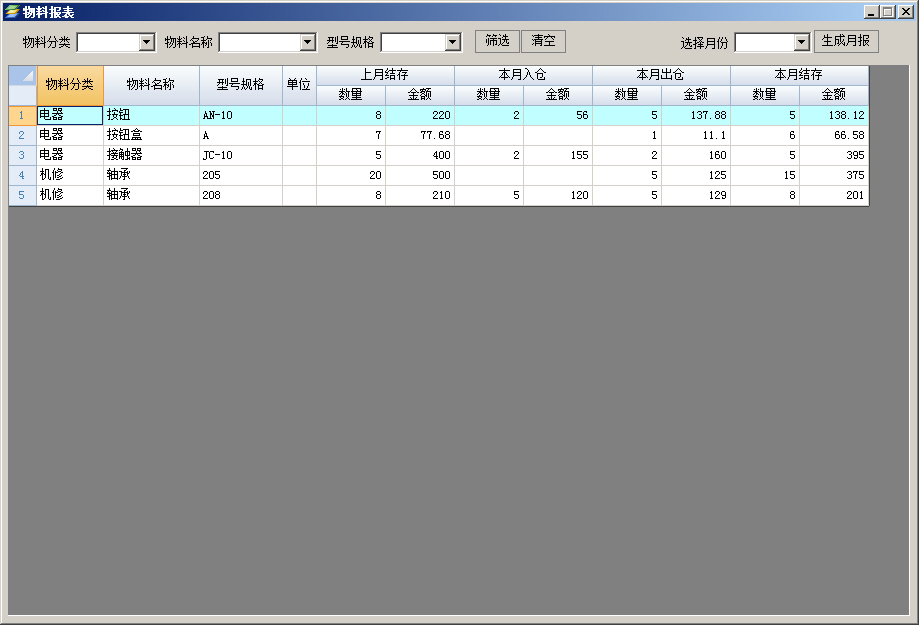Expand the 选择月份 month dropdown
Viewport: 919px width, 625px height.
point(801,42)
